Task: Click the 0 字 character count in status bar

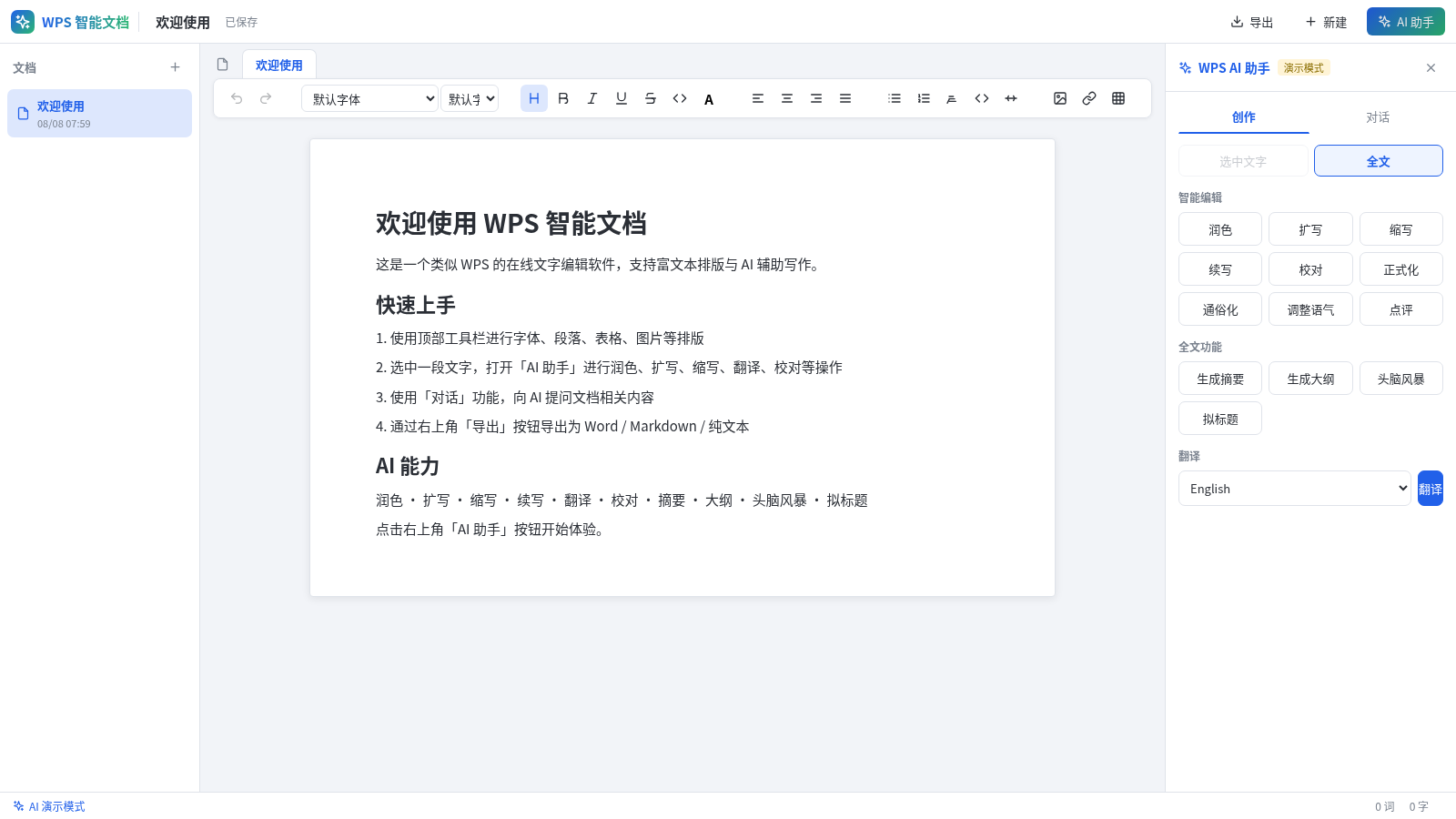Action: [x=1419, y=806]
